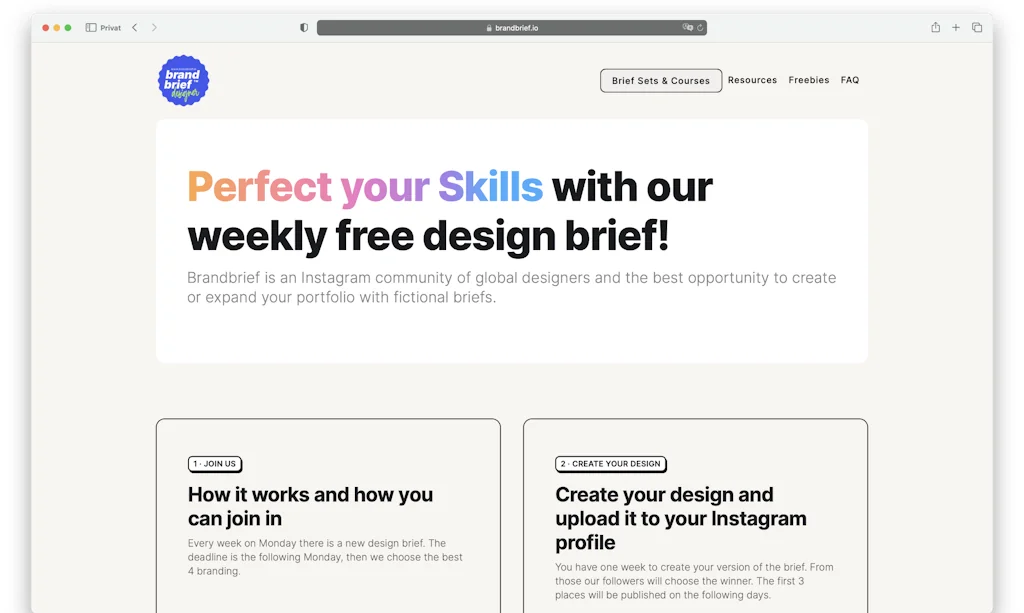This screenshot has height=613, width=1024.
Task: Show the tab overview using its icon
Action: 977,27
